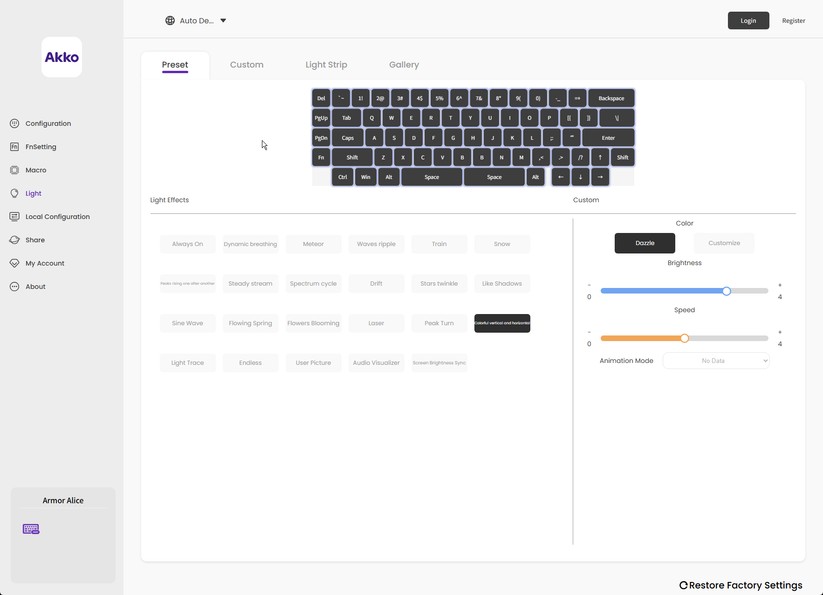Click the Caps key on keyboard preview

click(x=347, y=137)
